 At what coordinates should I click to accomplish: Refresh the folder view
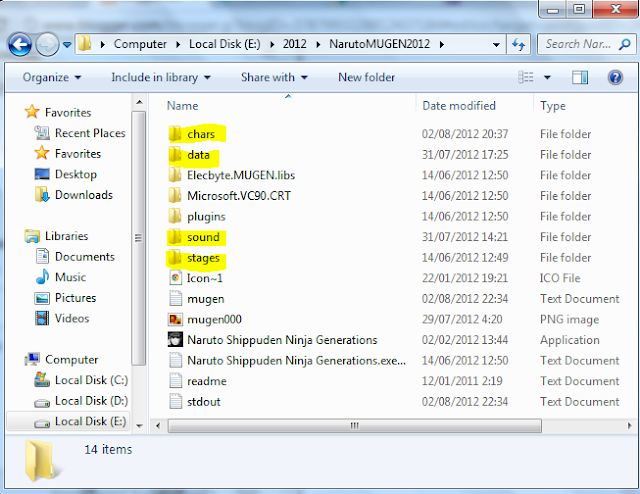tap(518, 44)
